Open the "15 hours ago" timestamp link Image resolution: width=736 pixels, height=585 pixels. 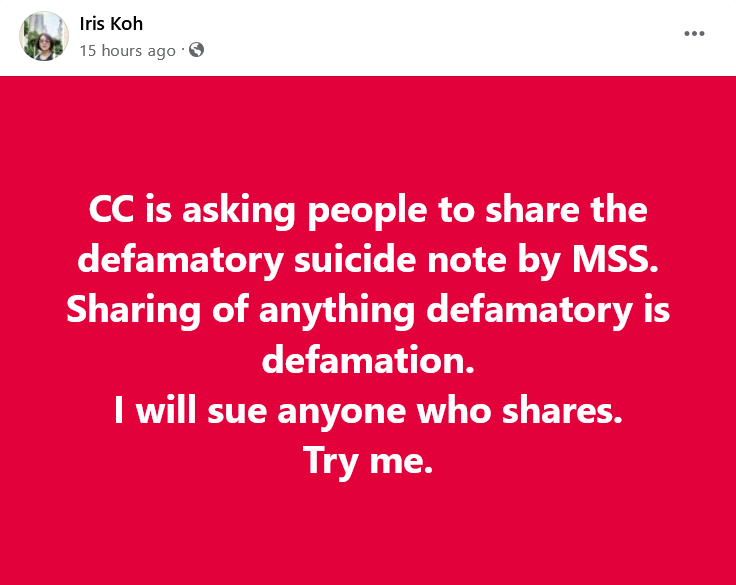[127, 50]
